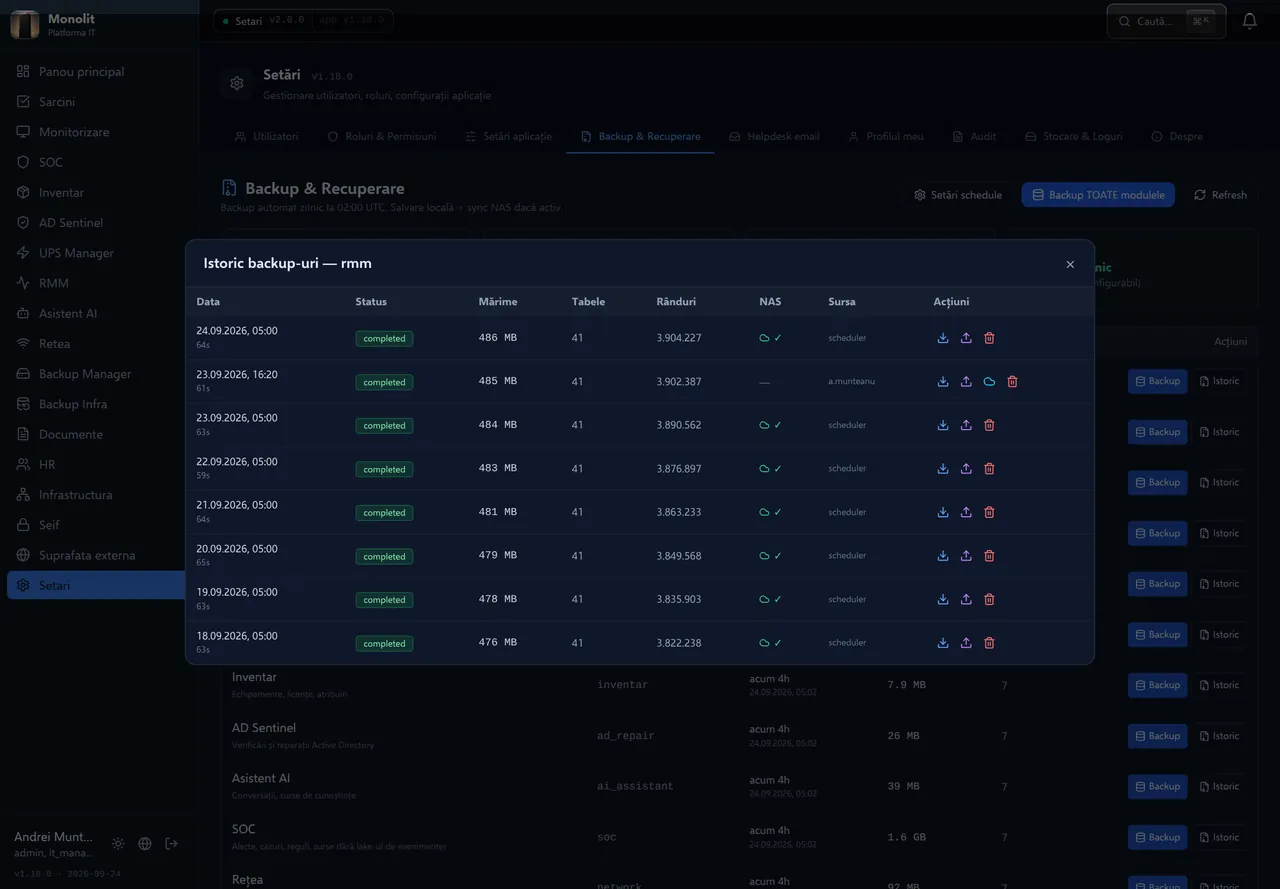Delete the 24.09.2026, 05:00 backup
The image size is (1280, 889).
[989, 338]
